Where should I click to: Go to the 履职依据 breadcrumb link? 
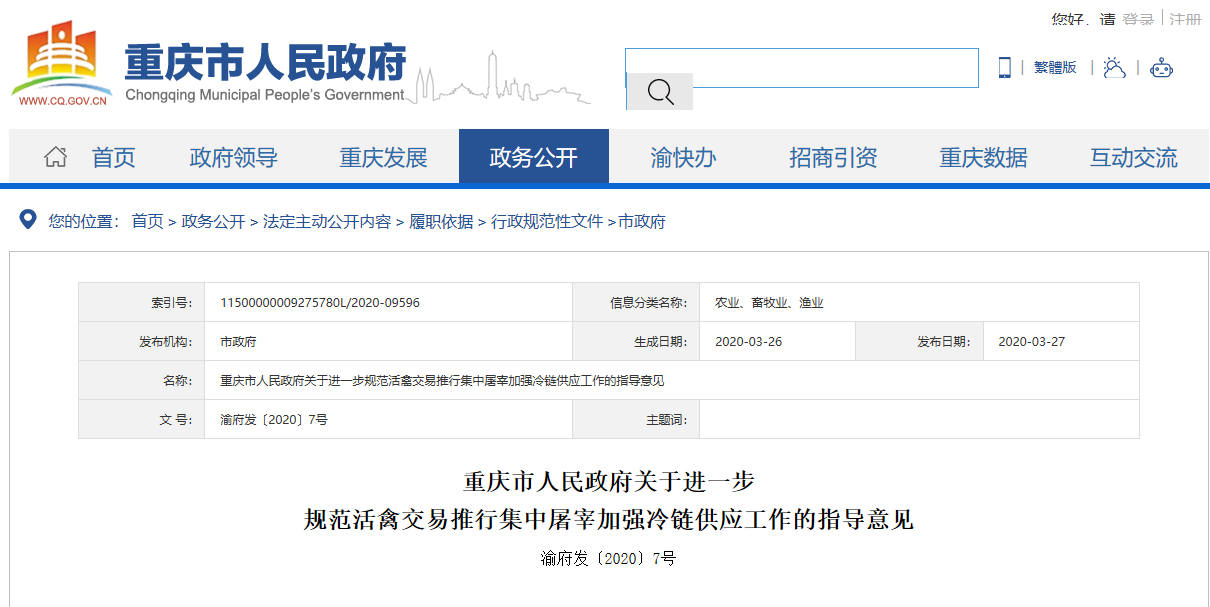pos(441,221)
